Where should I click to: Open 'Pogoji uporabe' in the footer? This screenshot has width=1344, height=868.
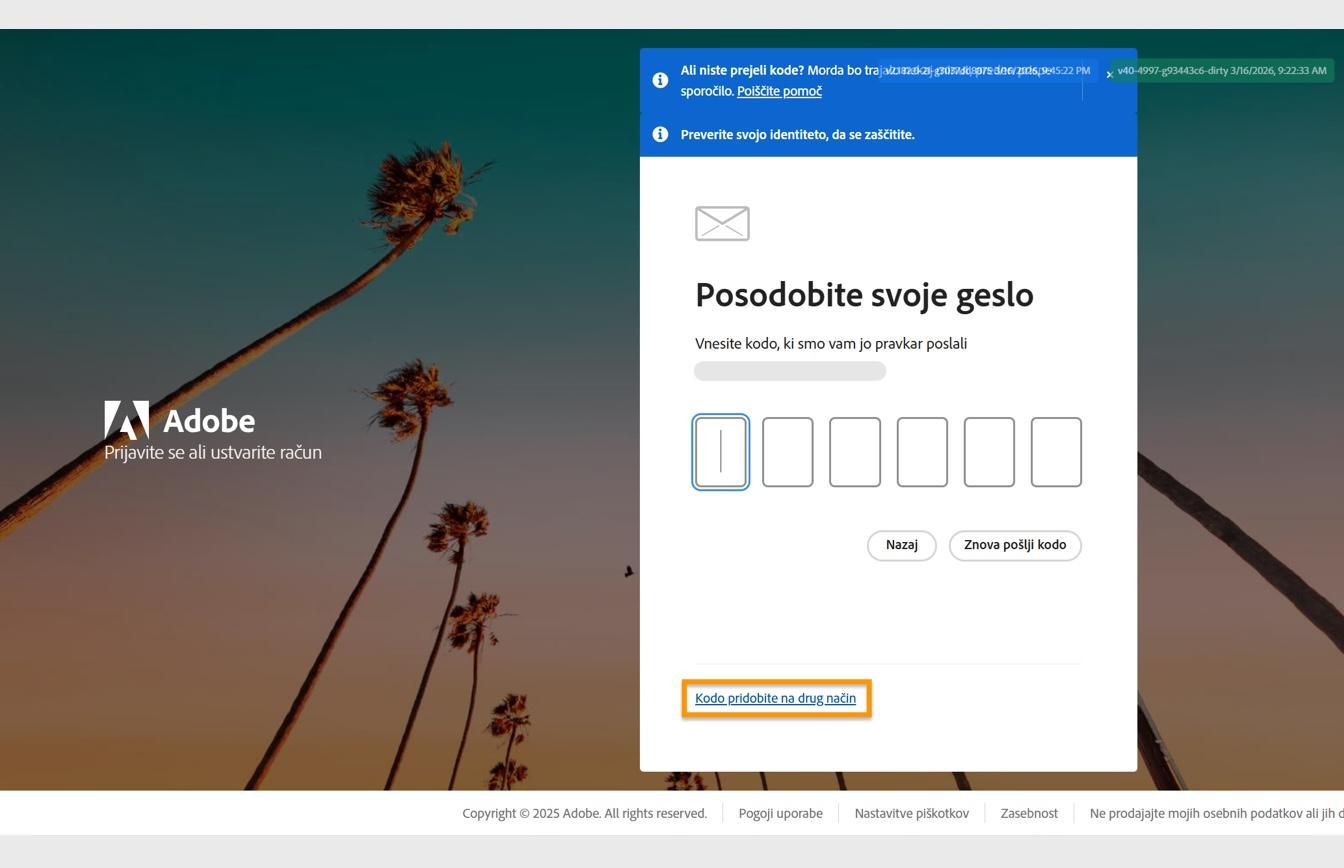780,813
